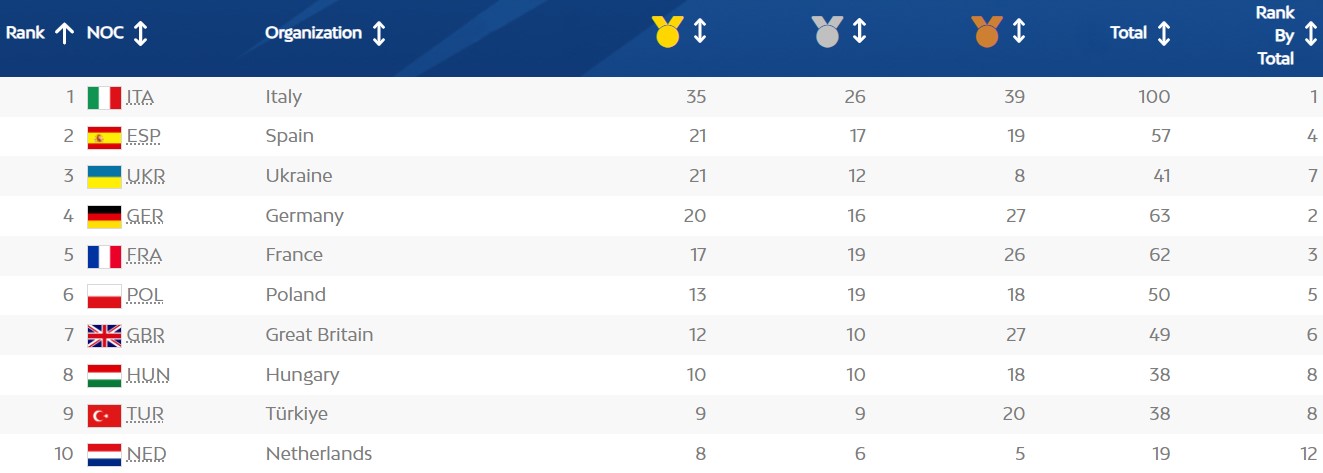
Task: Click the Germany flag icon
Action: [x=104, y=216]
